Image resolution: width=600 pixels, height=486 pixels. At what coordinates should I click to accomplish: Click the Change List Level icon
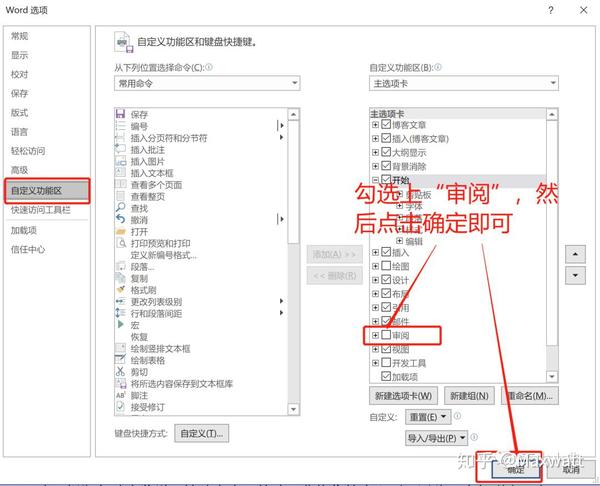121,302
